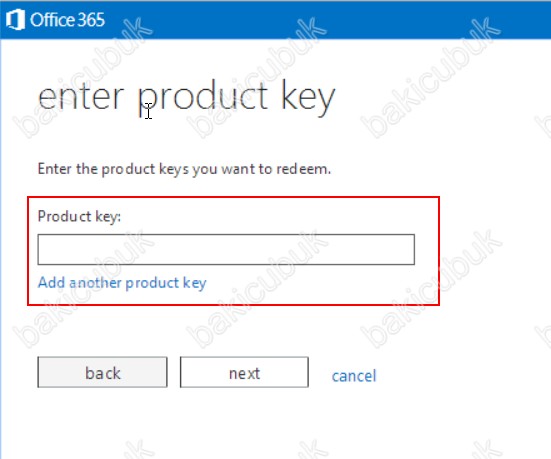Click the blue Office 365 header bar
Image resolution: width=551 pixels, height=459 pixels.
(x=276, y=19)
